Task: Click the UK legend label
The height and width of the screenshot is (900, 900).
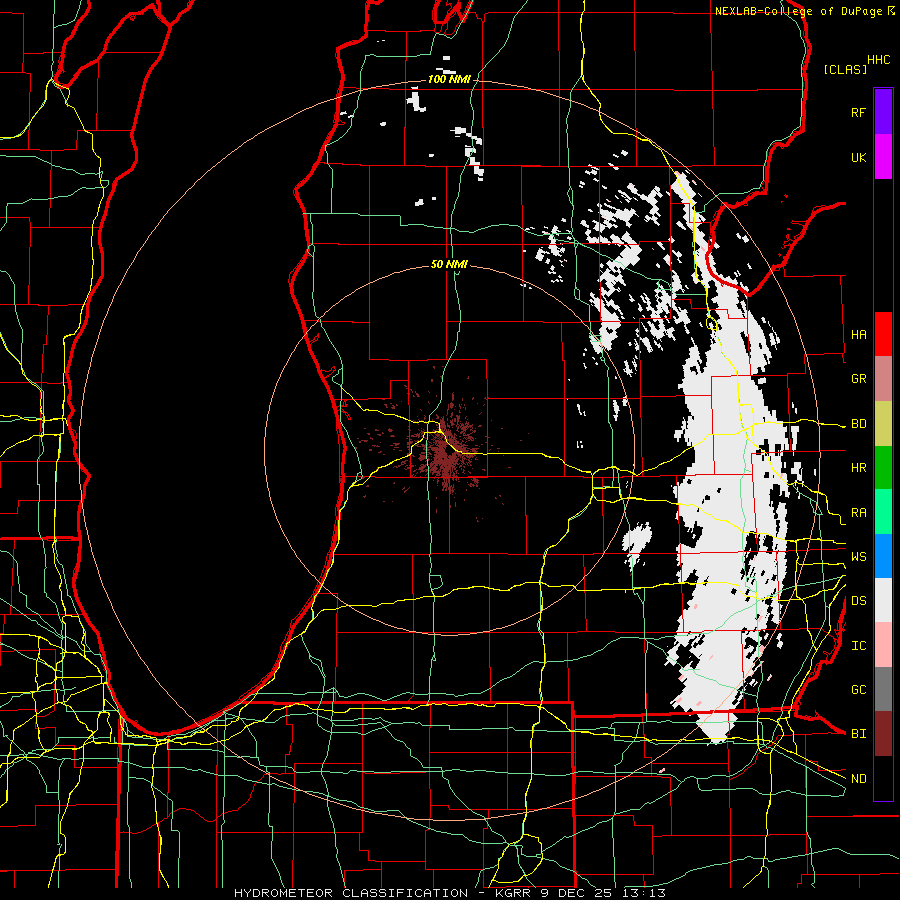Action: tap(858, 157)
